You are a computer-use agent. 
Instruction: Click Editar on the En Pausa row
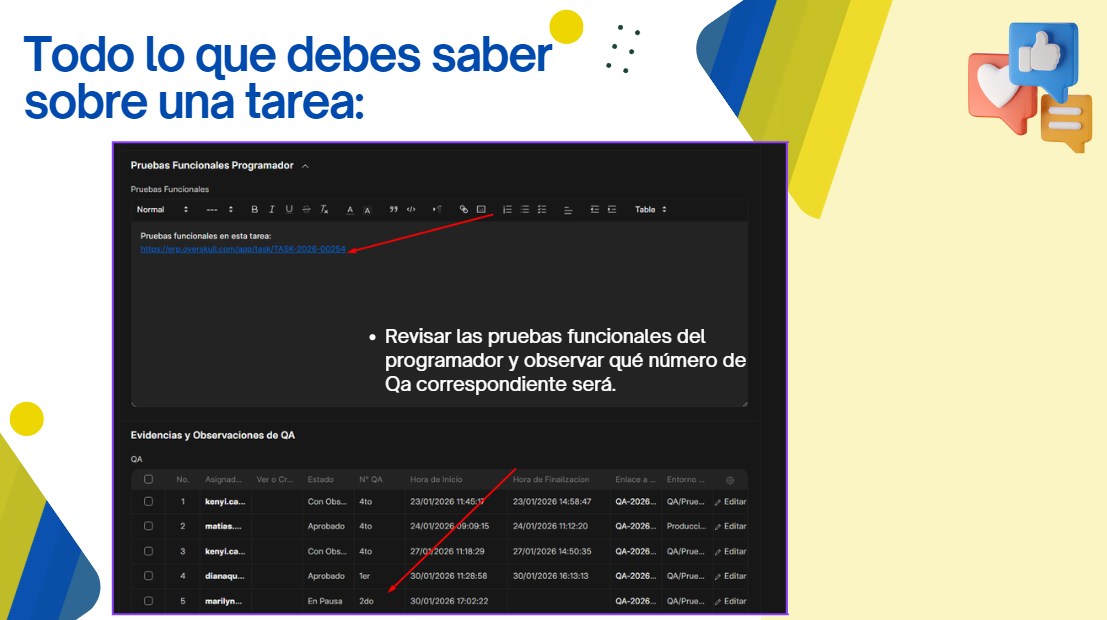pos(730,601)
